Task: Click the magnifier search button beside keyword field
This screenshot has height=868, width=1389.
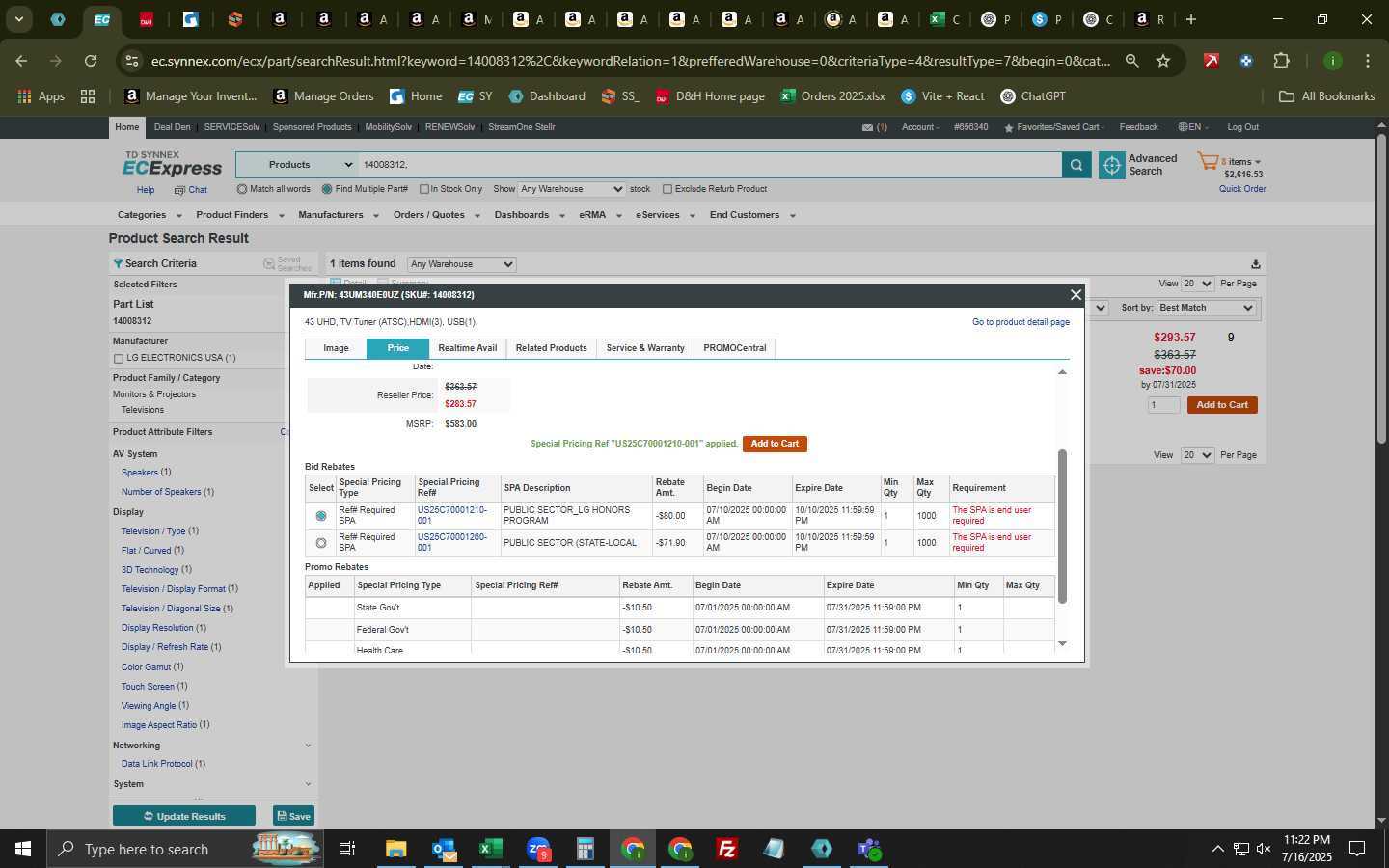Action: point(1076,165)
